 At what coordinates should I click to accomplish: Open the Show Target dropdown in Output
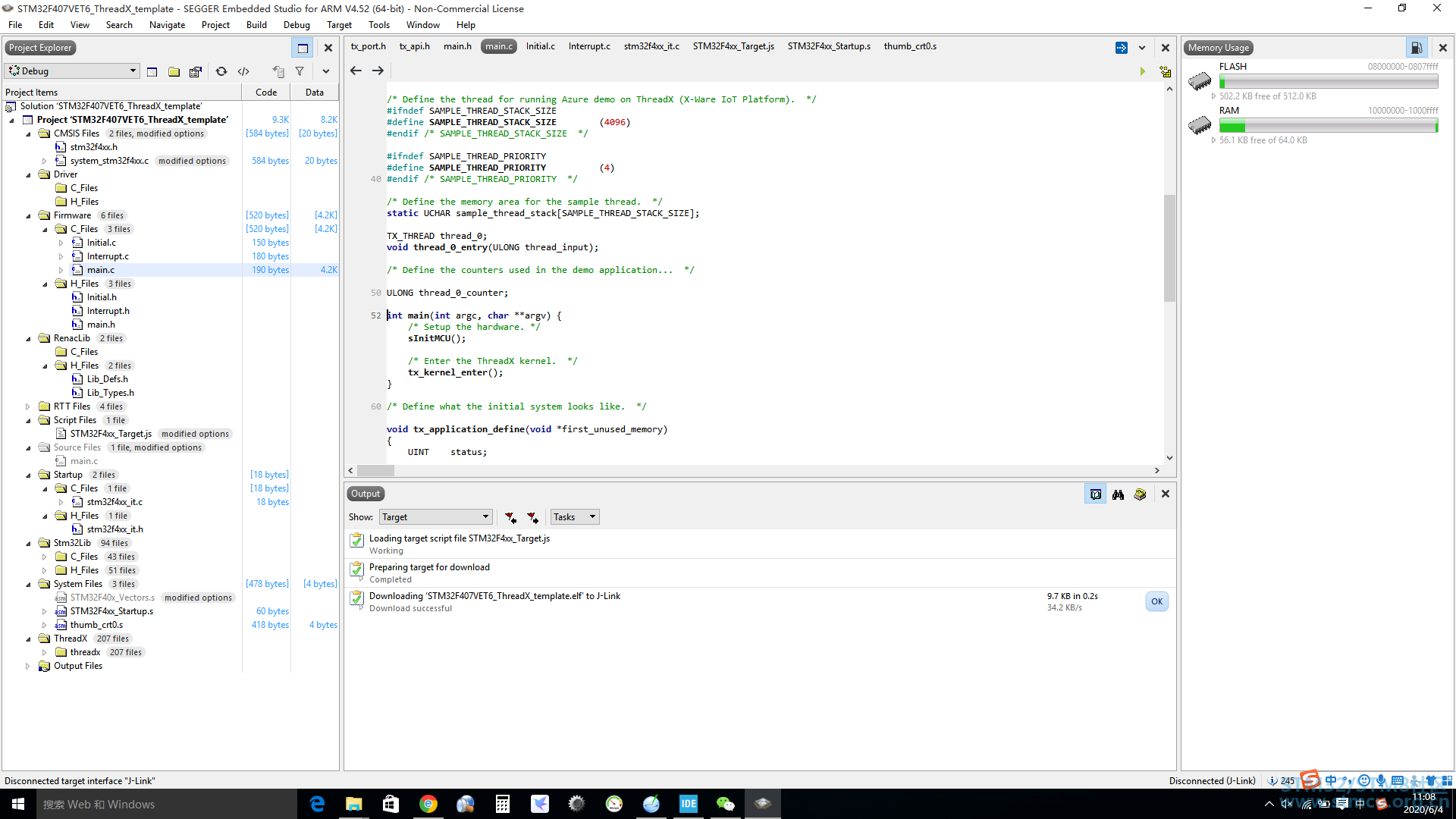coord(436,517)
